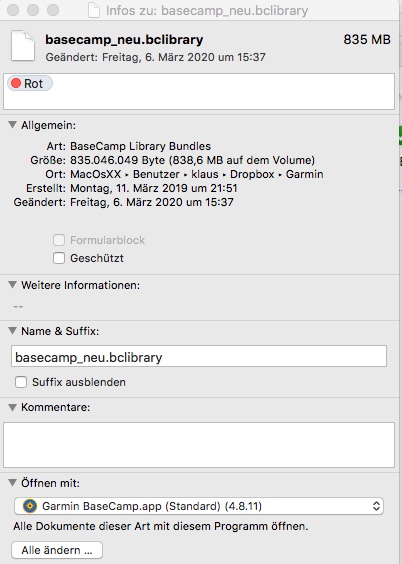Click the Alle ändern button
The image size is (402, 564).
pyautogui.click(x=57, y=550)
